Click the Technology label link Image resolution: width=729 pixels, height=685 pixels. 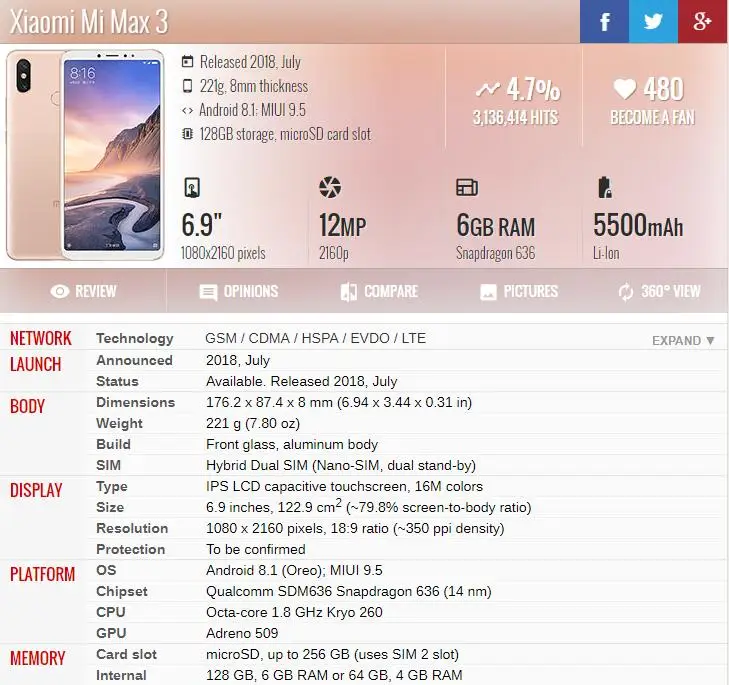[x=135, y=339]
